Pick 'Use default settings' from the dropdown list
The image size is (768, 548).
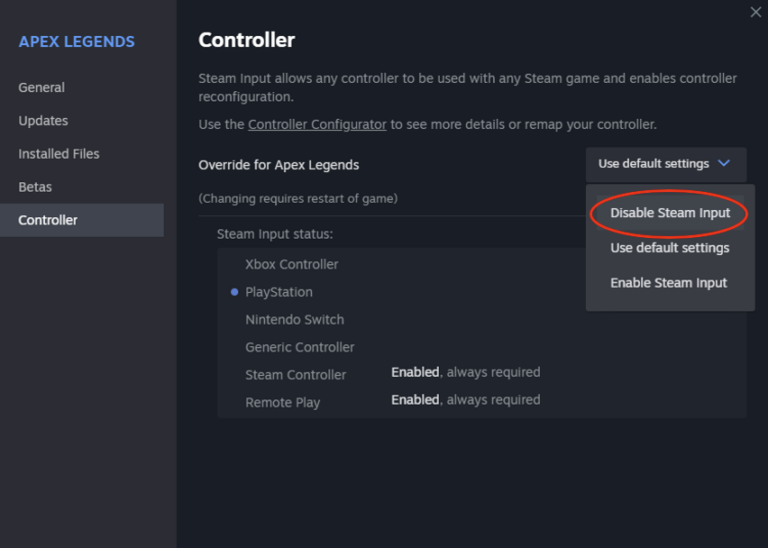670,248
